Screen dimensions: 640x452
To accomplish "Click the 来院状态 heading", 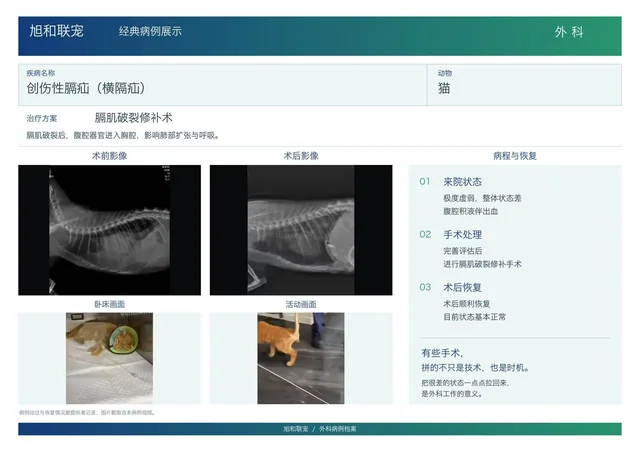I will click(463, 182).
